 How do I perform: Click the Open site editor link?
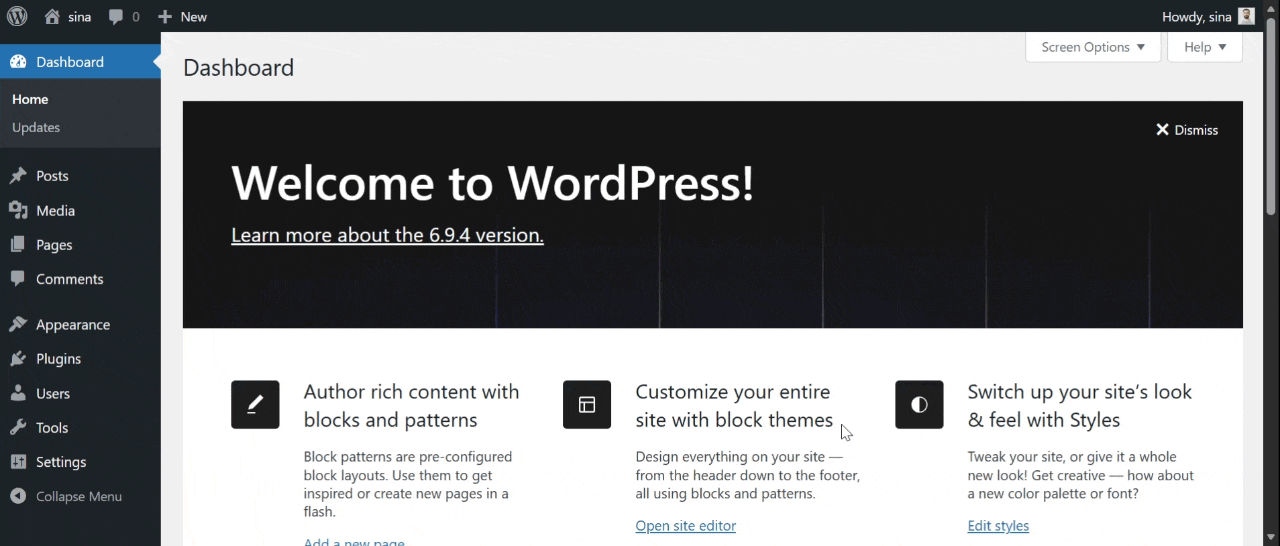pos(685,526)
